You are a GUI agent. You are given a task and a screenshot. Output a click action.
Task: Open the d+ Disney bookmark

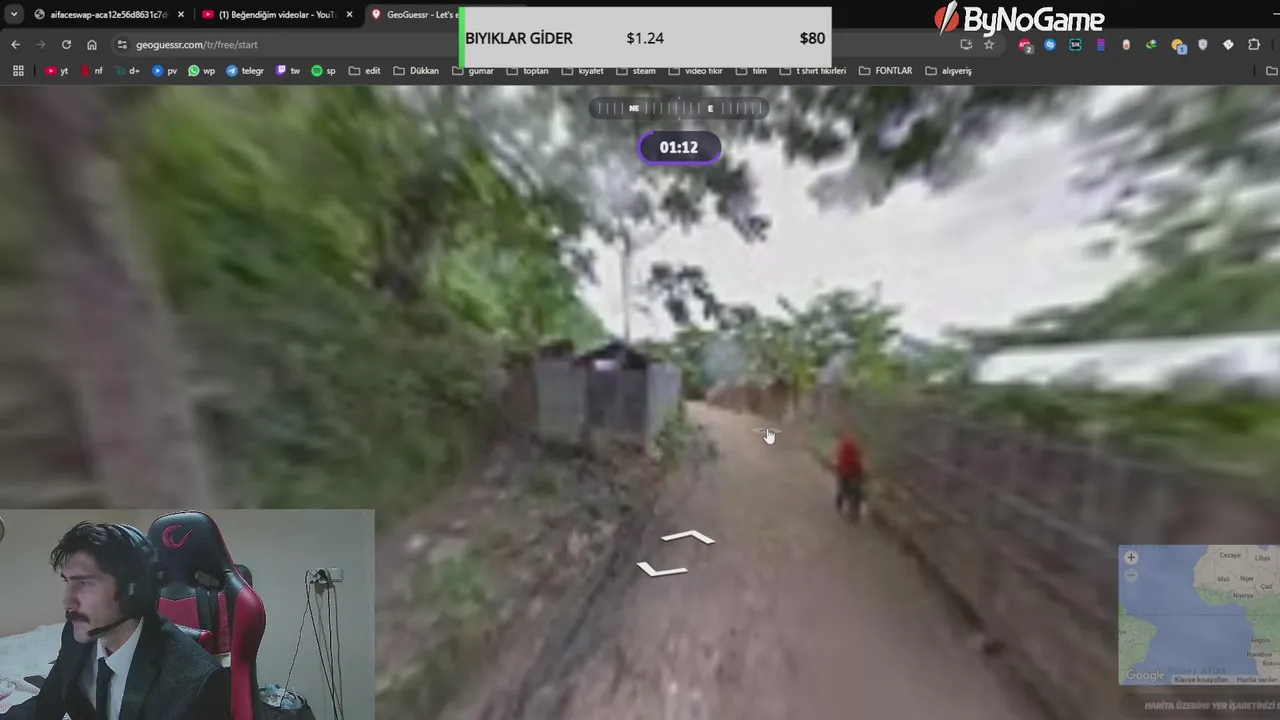click(127, 71)
